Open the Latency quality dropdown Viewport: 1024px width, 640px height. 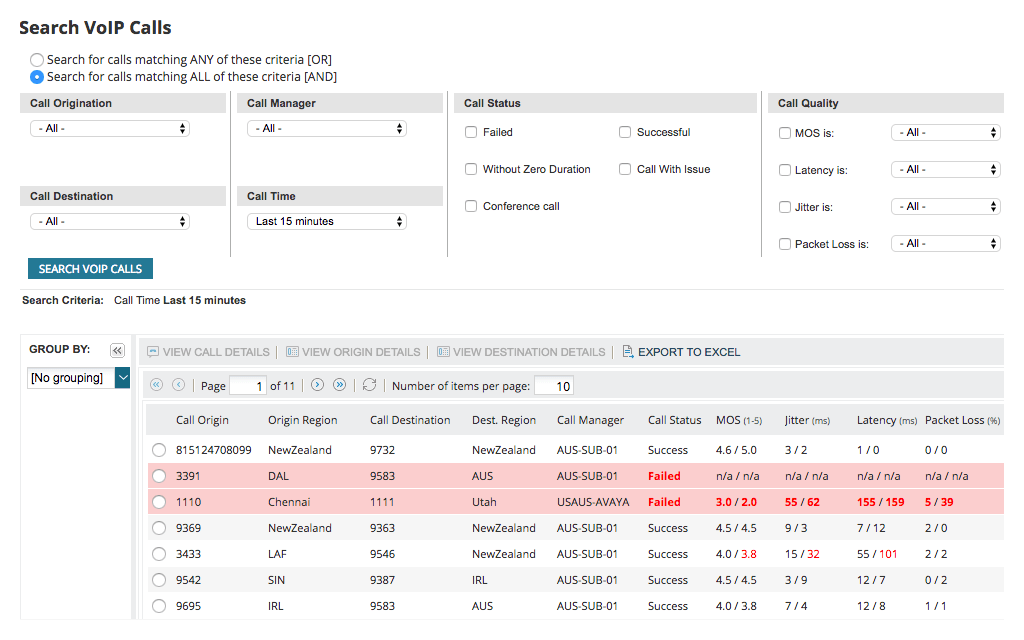click(945, 169)
